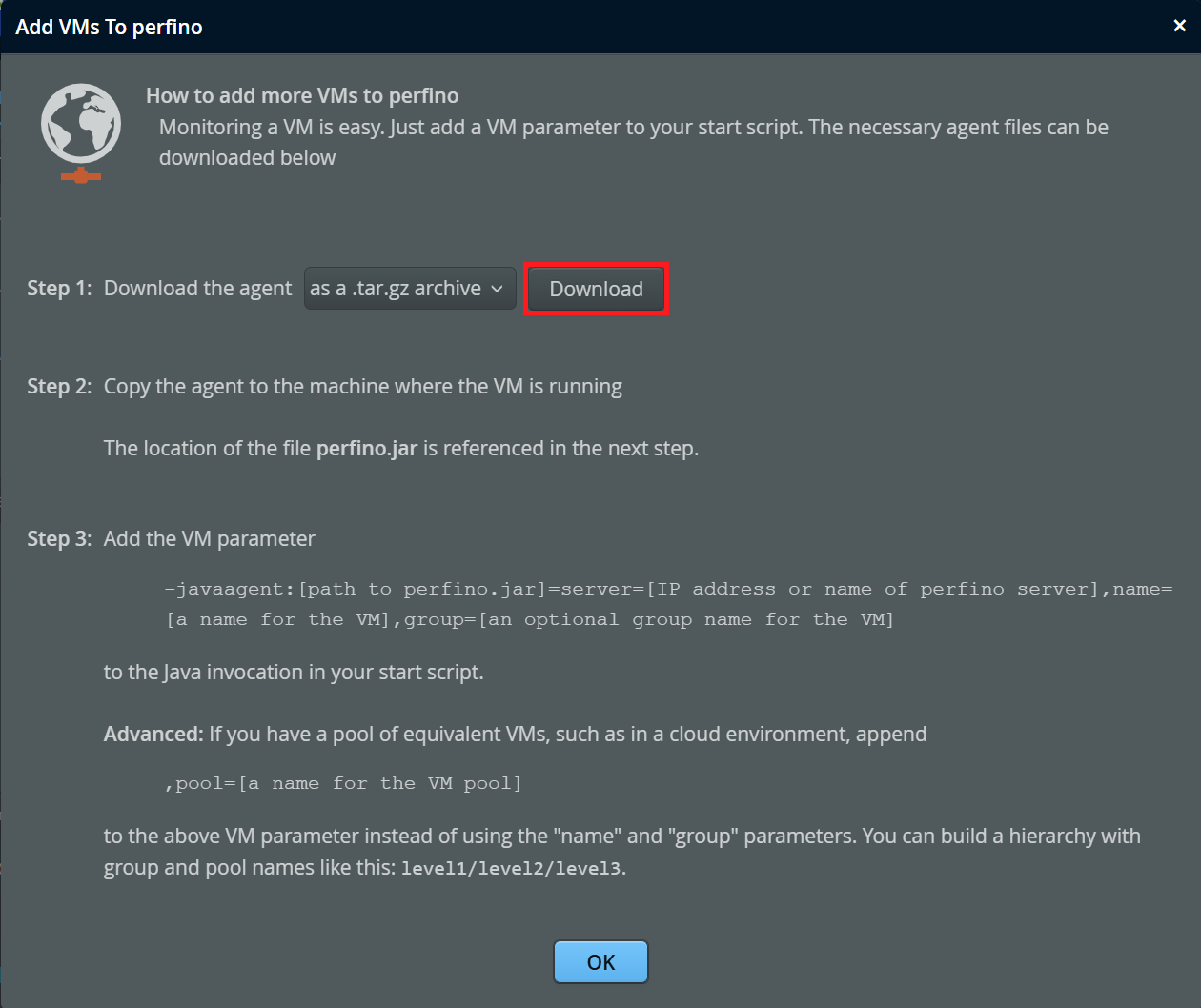Click the 'level1/level2/level3' hierarchy example
Image resolution: width=1201 pixels, height=1008 pixels.
tap(511, 868)
